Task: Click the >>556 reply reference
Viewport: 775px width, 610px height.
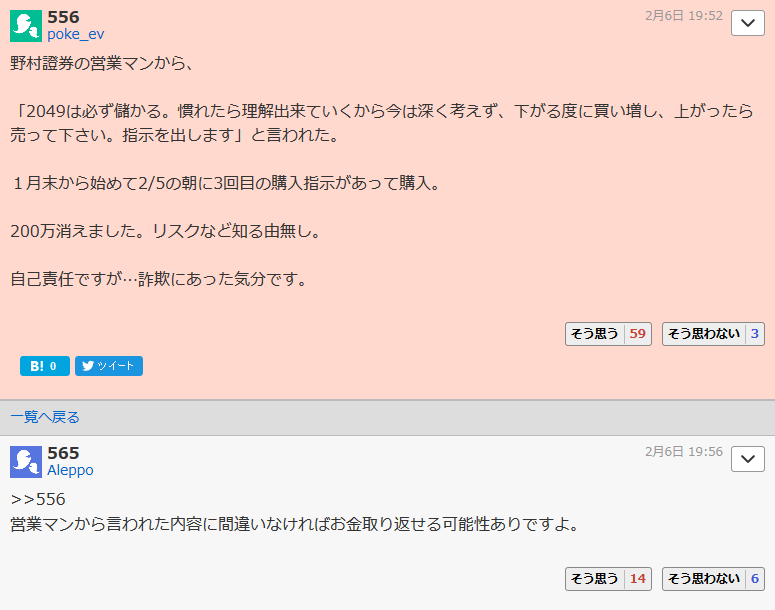Action: pos(38,499)
